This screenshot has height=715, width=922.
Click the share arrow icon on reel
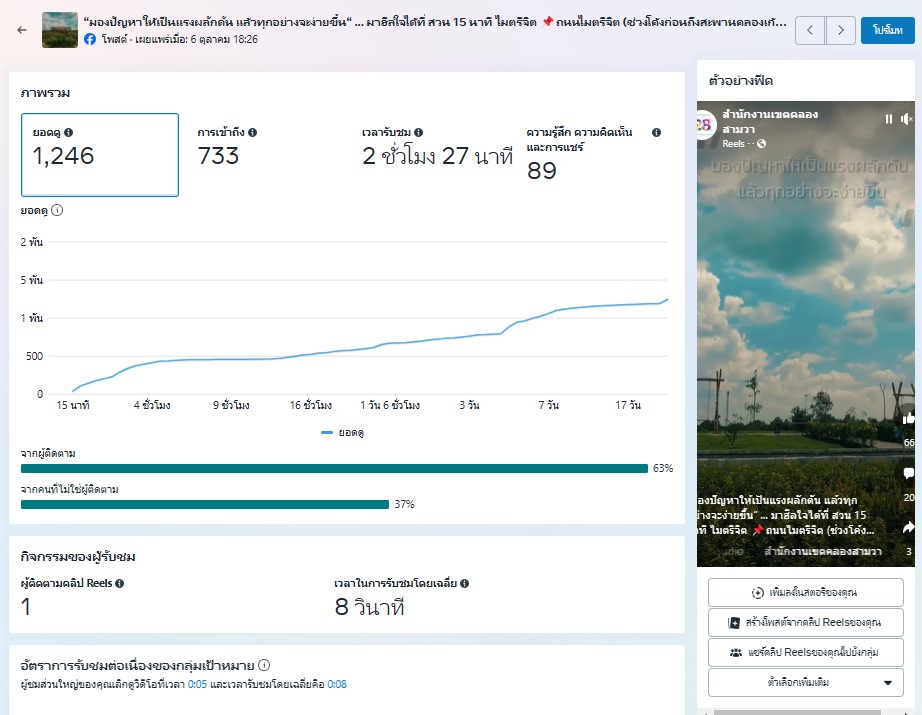(908, 527)
